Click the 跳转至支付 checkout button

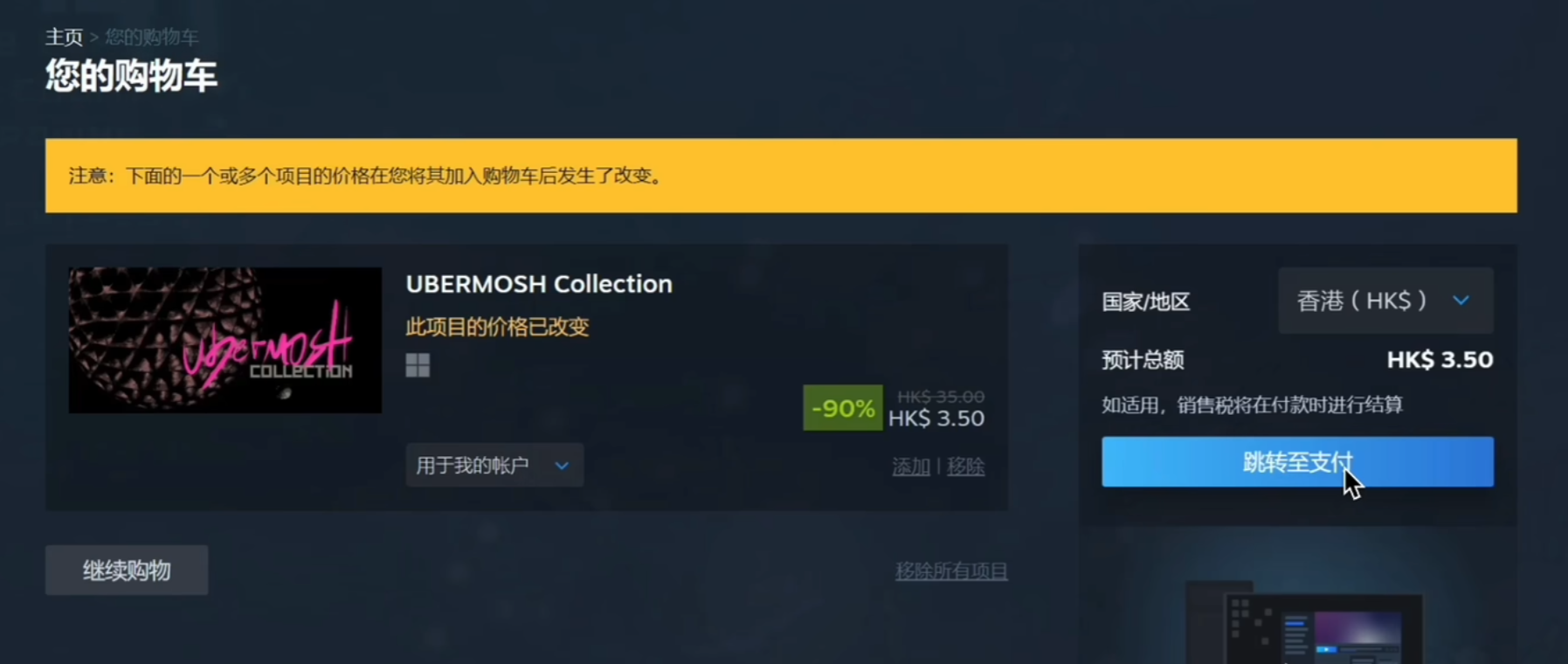pyautogui.click(x=1297, y=461)
